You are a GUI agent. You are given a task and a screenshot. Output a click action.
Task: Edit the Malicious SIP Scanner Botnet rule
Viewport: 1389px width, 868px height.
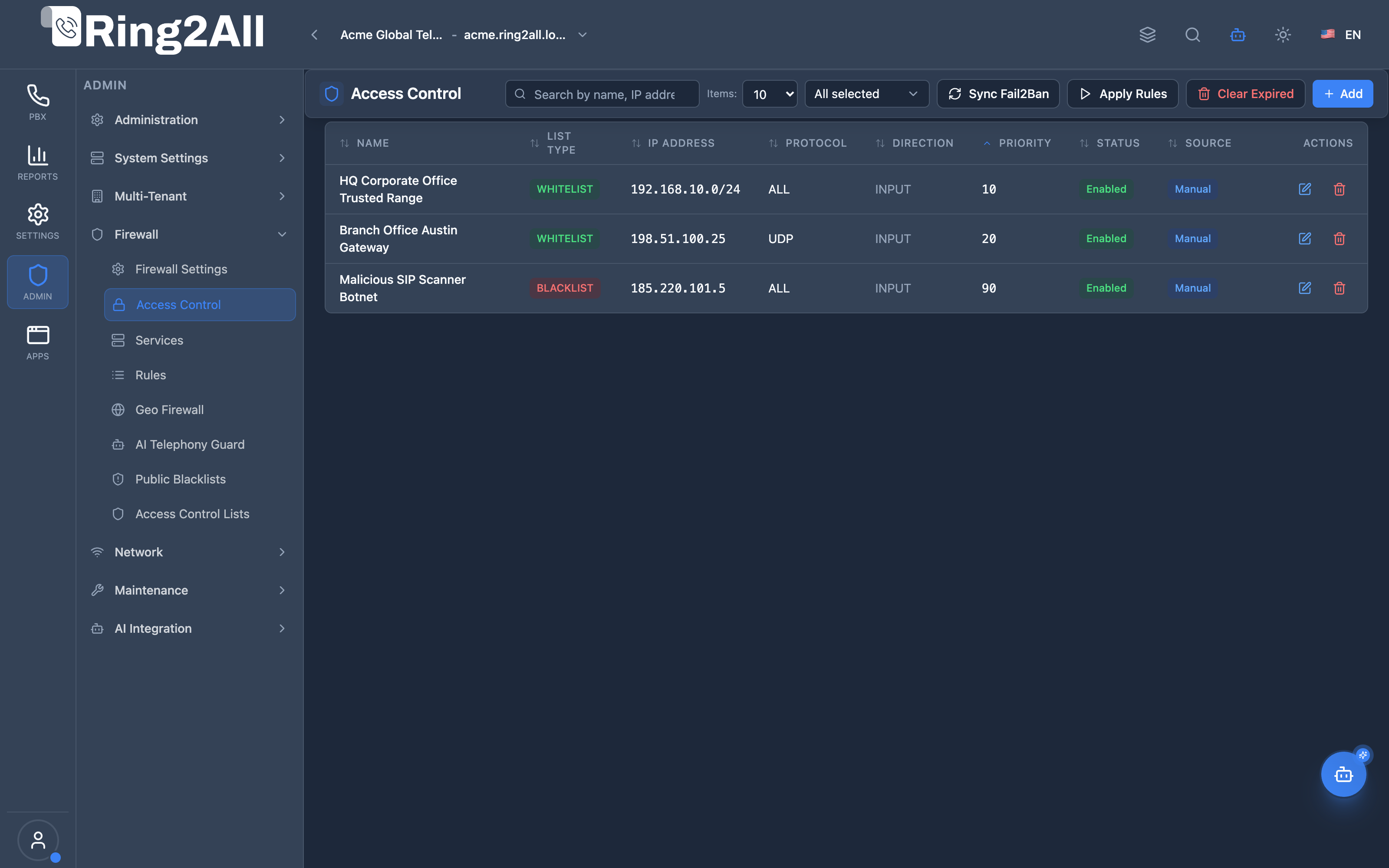pos(1305,288)
